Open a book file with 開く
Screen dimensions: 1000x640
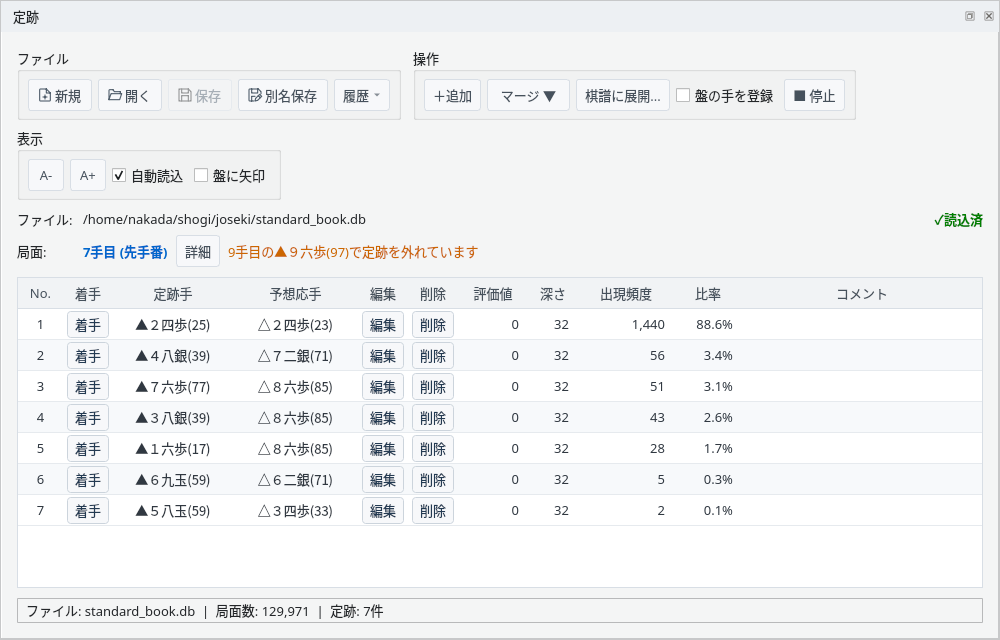[x=129, y=96]
